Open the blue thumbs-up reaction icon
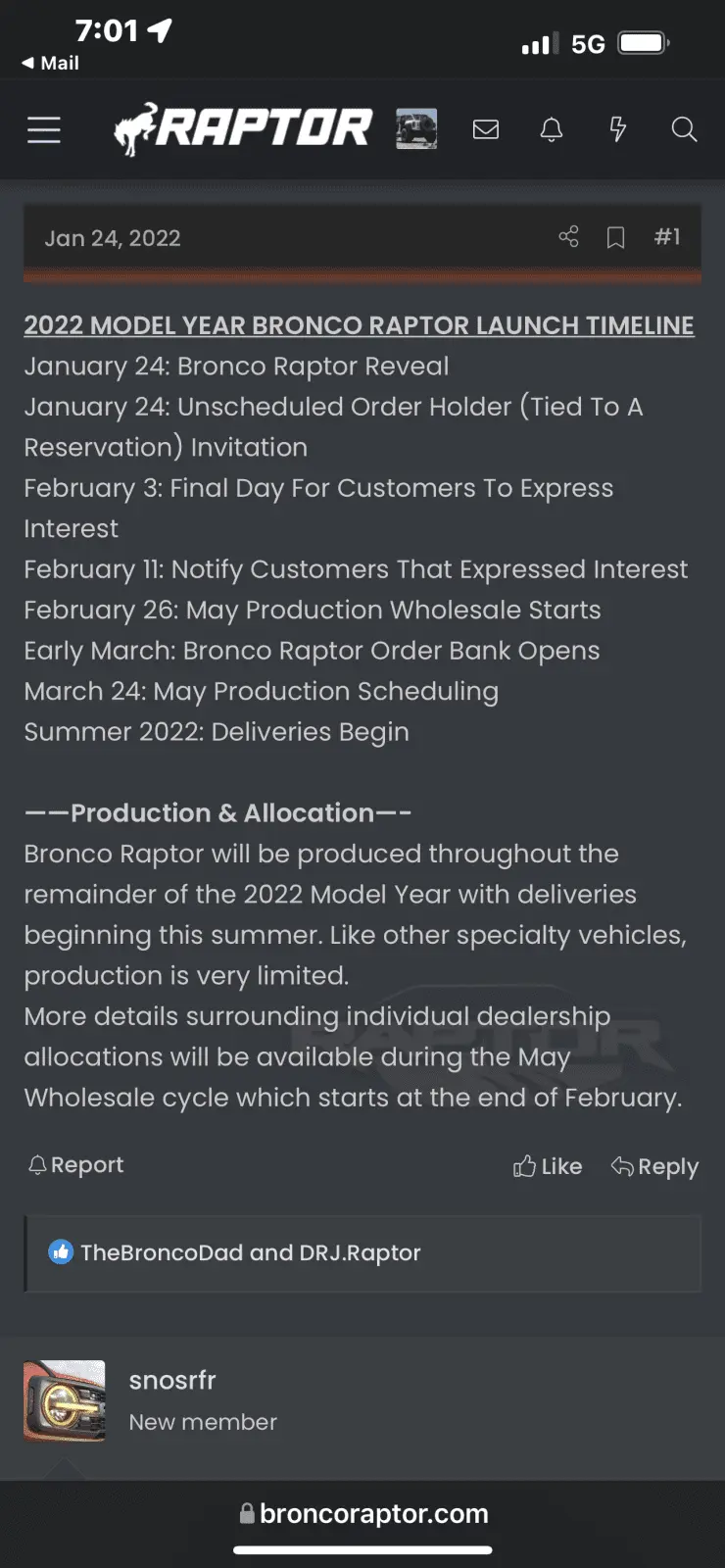The height and width of the screenshot is (1568, 725). (x=61, y=1251)
